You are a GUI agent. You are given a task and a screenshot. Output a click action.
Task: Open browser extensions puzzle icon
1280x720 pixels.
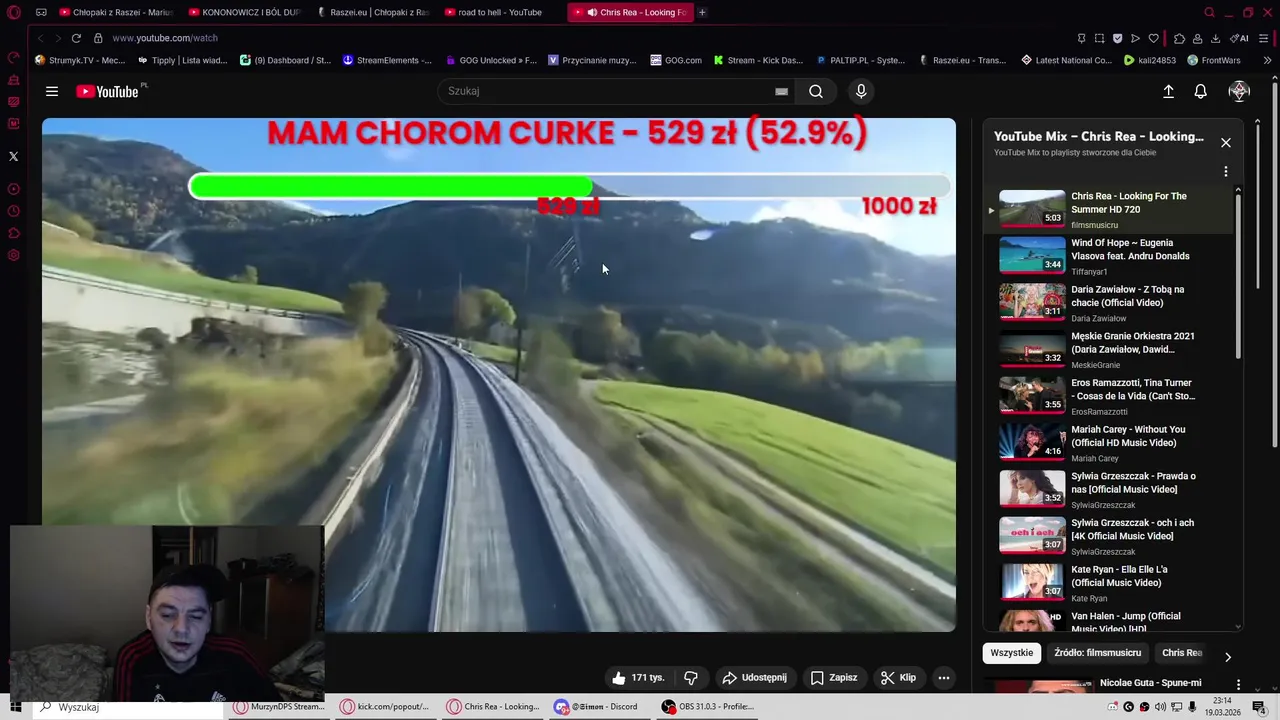point(1179,38)
